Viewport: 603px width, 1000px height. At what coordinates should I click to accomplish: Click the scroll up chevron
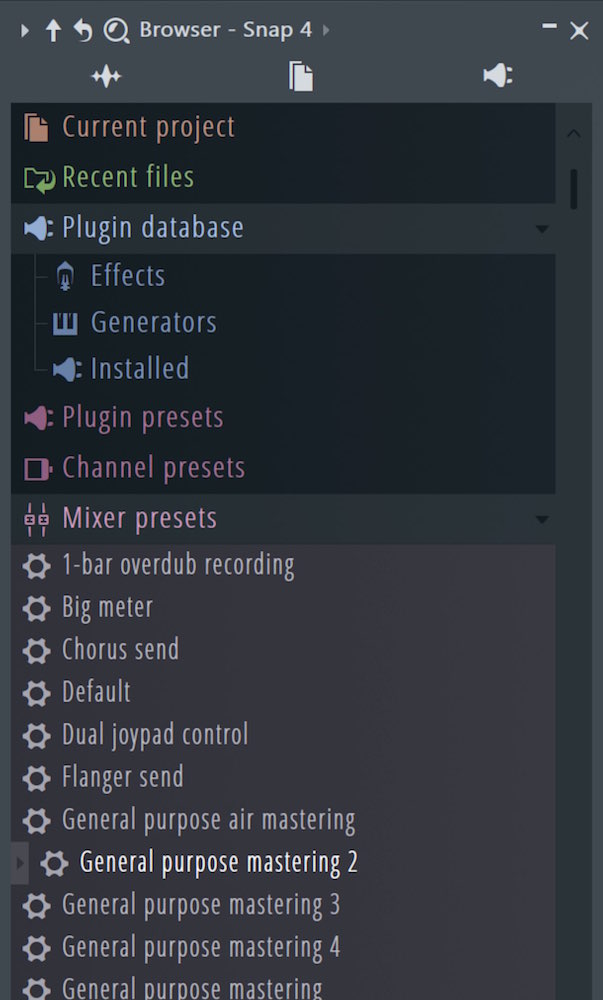coord(574,133)
